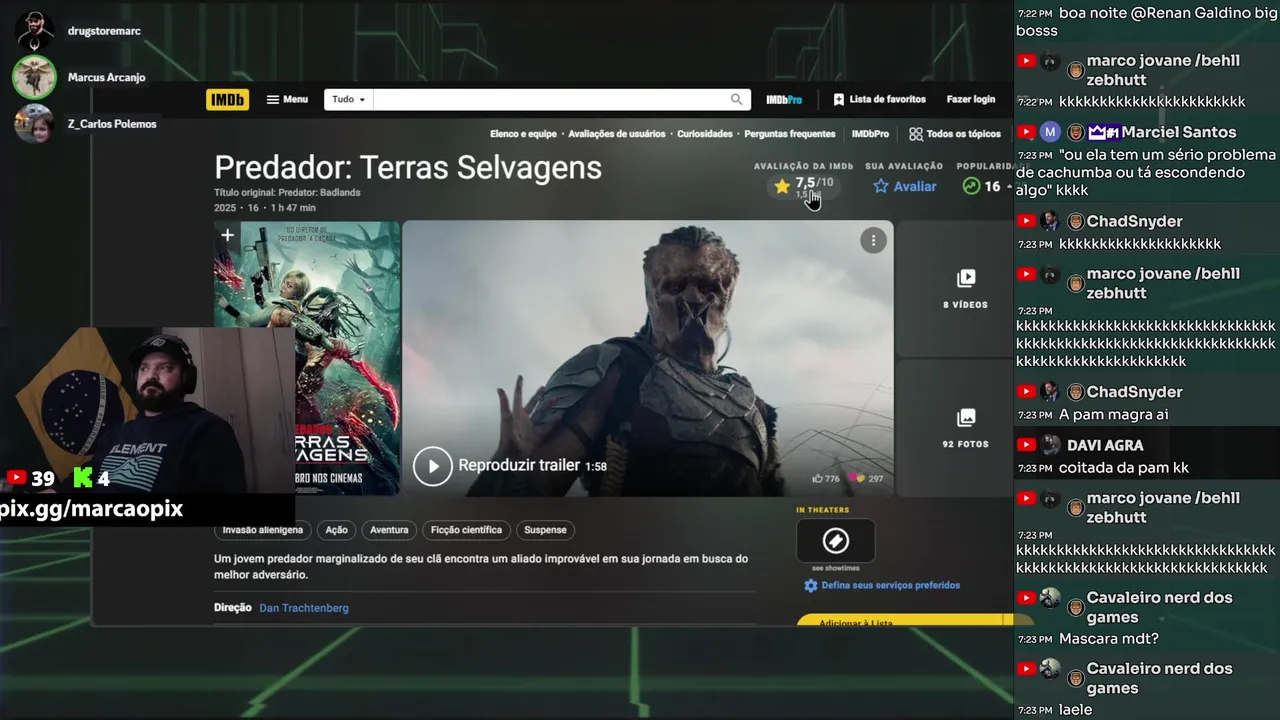Click the username Marciel Santos in chat
The width and height of the screenshot is (1280, 720).
click(x=1179, y=132)
